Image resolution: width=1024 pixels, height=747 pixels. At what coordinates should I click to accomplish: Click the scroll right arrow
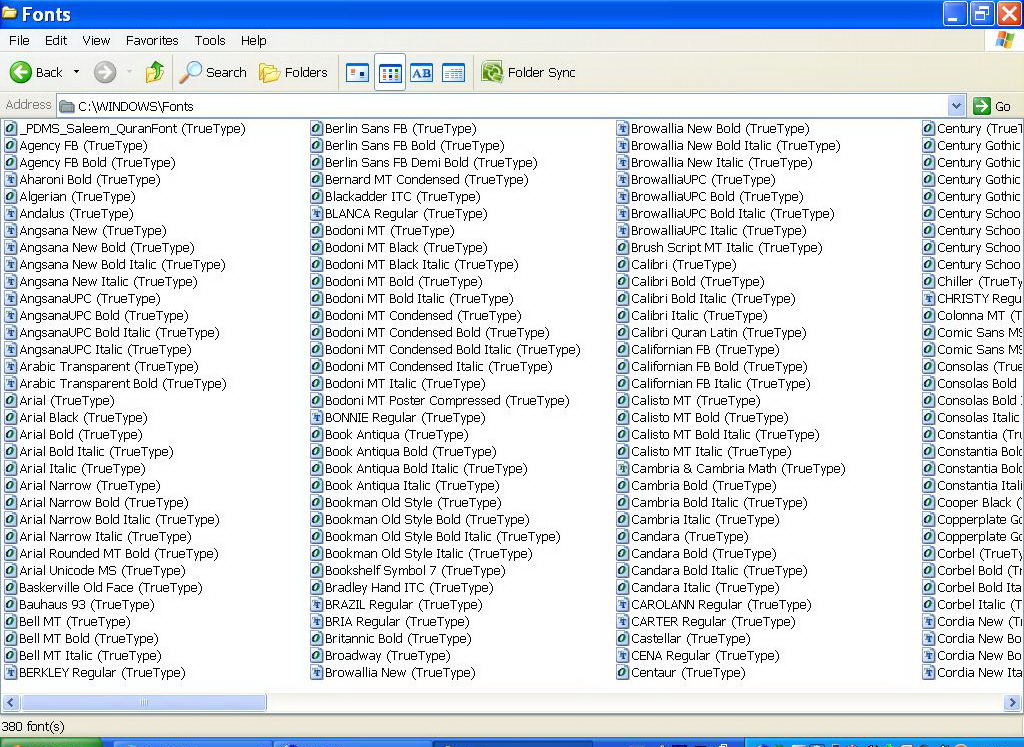1012,703
